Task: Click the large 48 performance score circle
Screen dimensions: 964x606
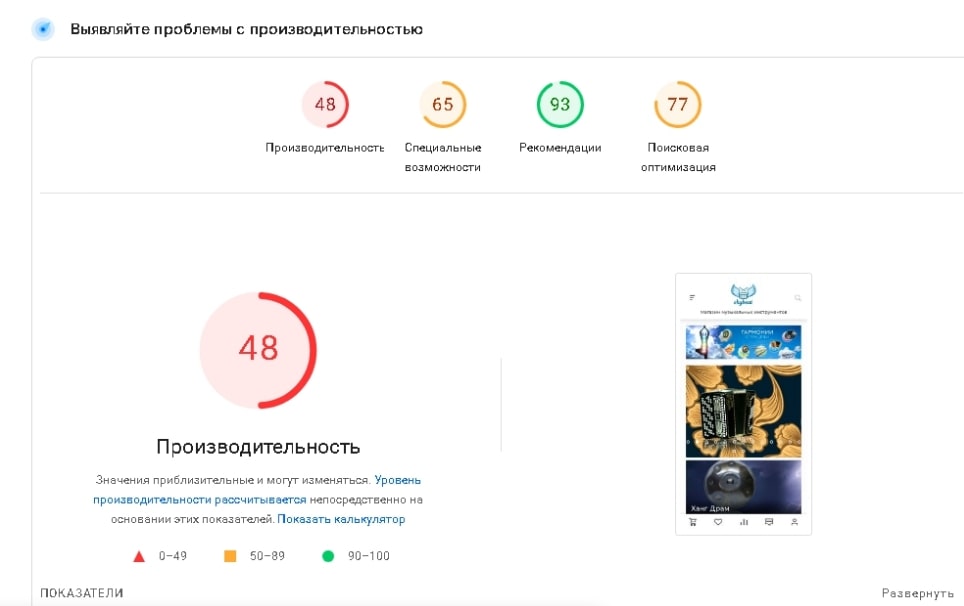Action: point(258,349)
